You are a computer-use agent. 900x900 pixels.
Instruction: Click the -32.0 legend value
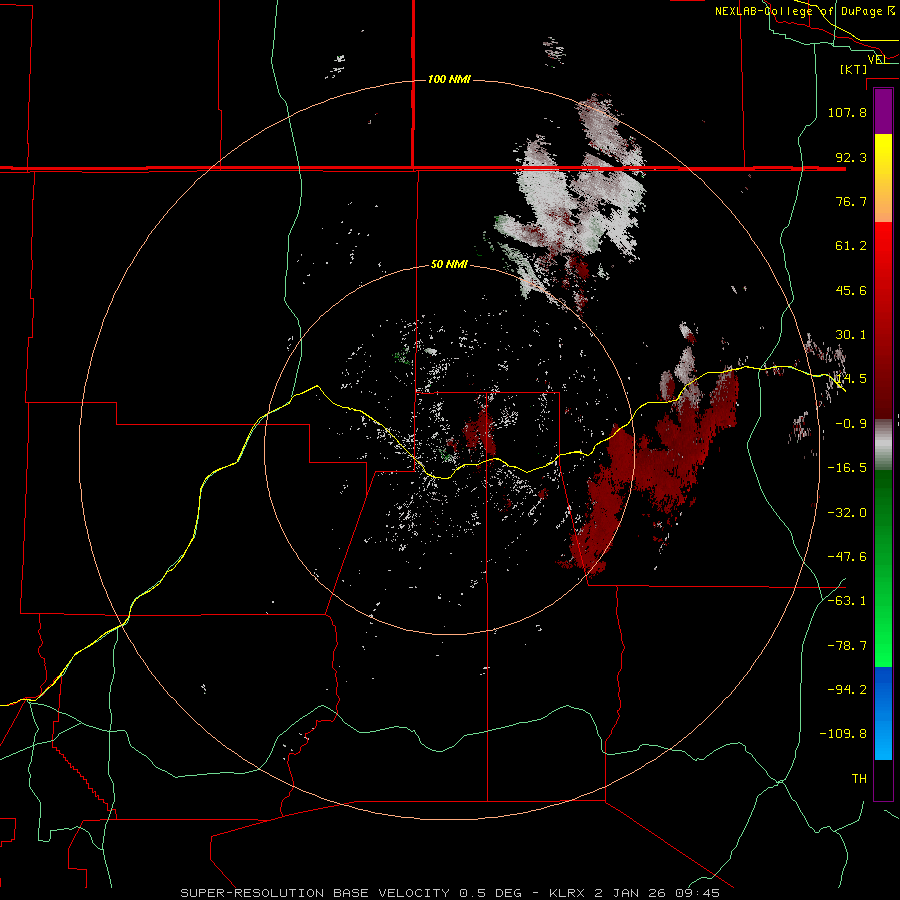847,513
